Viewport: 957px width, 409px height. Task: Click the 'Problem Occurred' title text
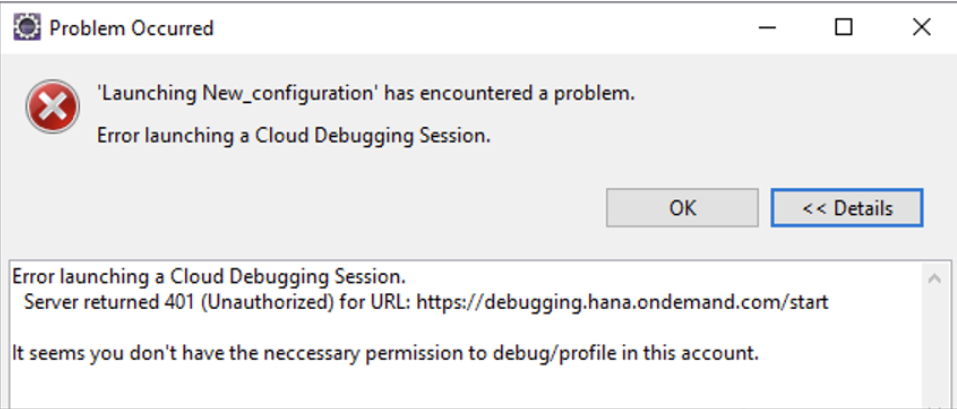point(131,28)
